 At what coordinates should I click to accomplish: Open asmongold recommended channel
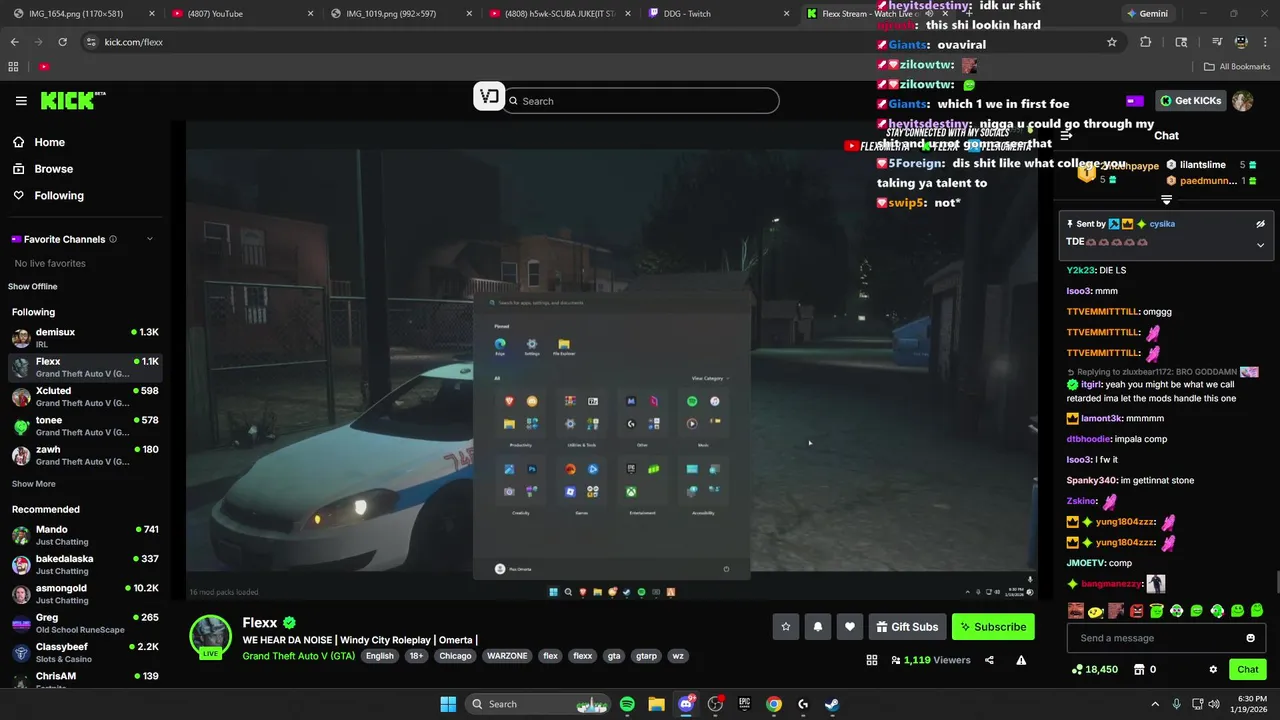pyautogui.click(x=85, y=594)
